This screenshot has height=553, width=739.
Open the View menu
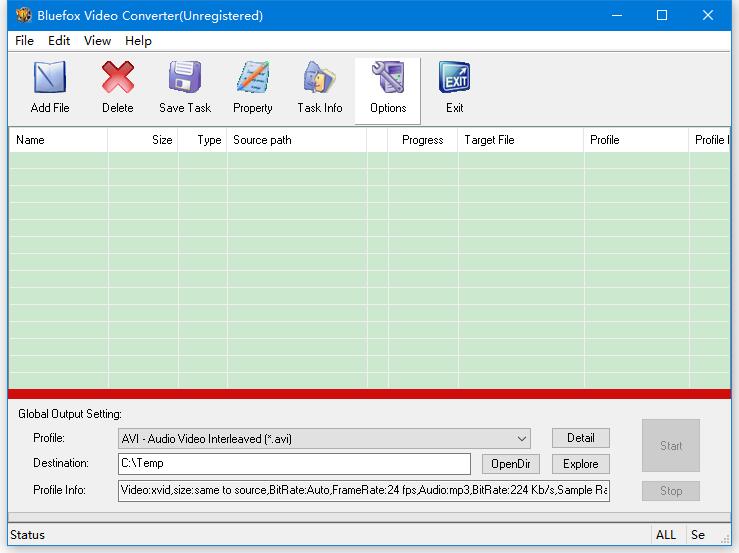click(x=98, y=41)
